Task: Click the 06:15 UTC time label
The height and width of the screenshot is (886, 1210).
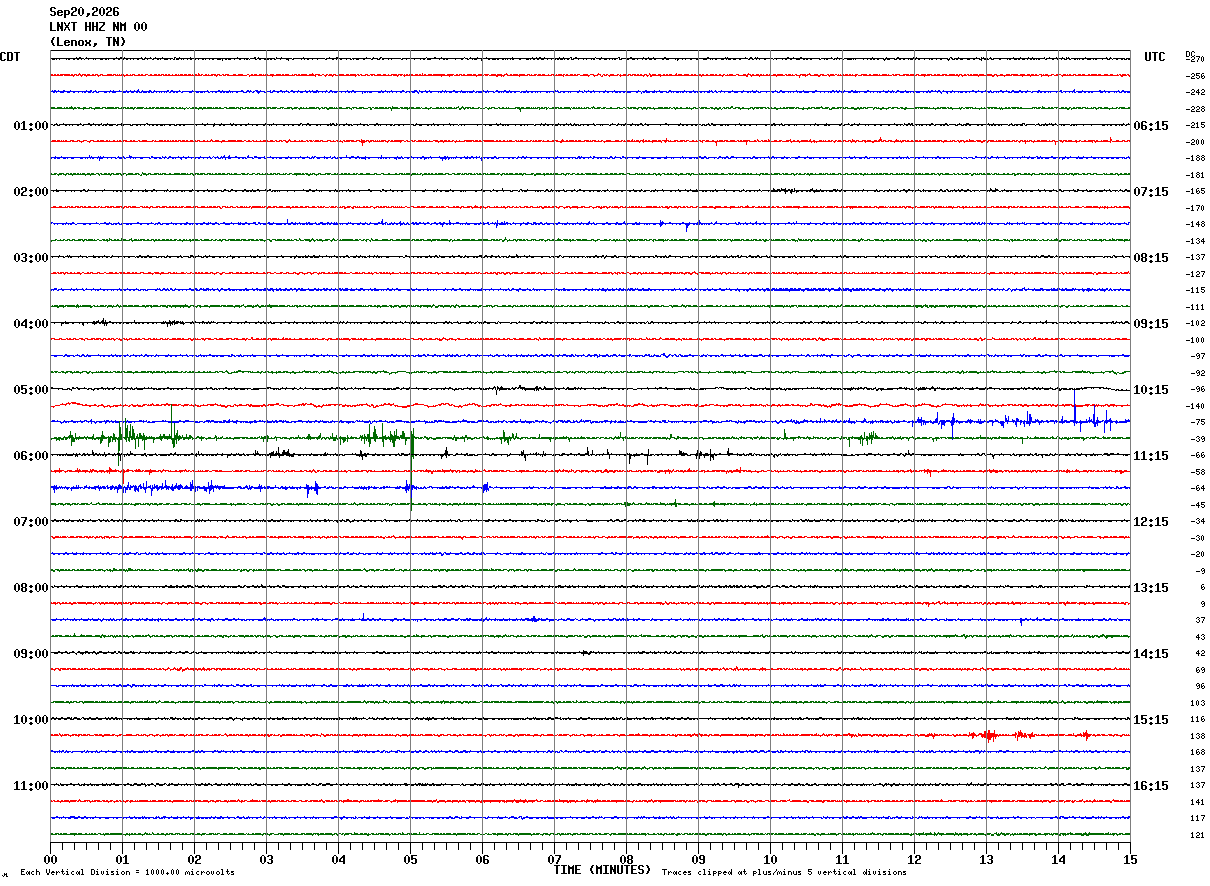Action: click(1151, 126)
